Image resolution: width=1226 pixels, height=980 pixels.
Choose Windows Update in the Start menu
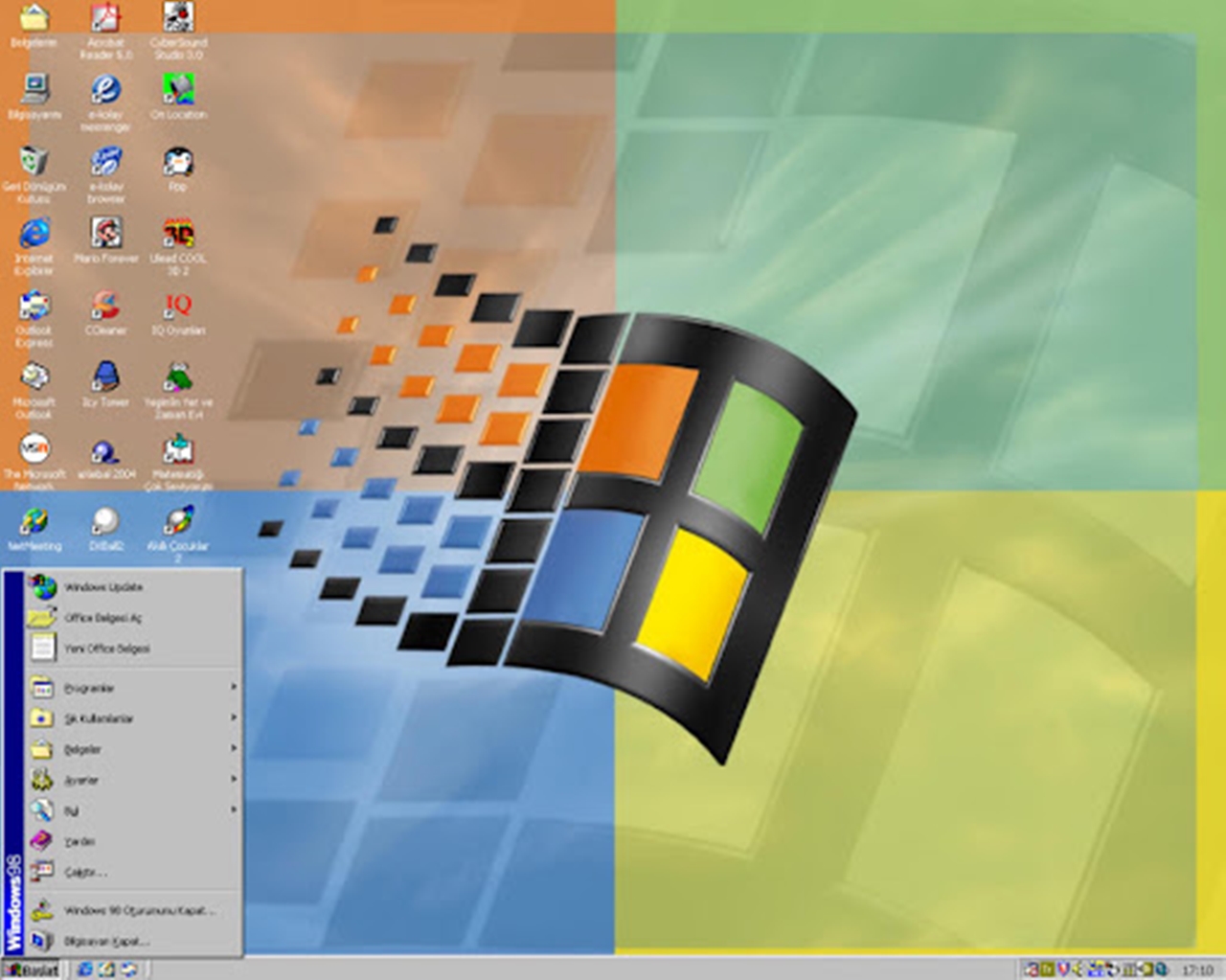tap(103, 587)
